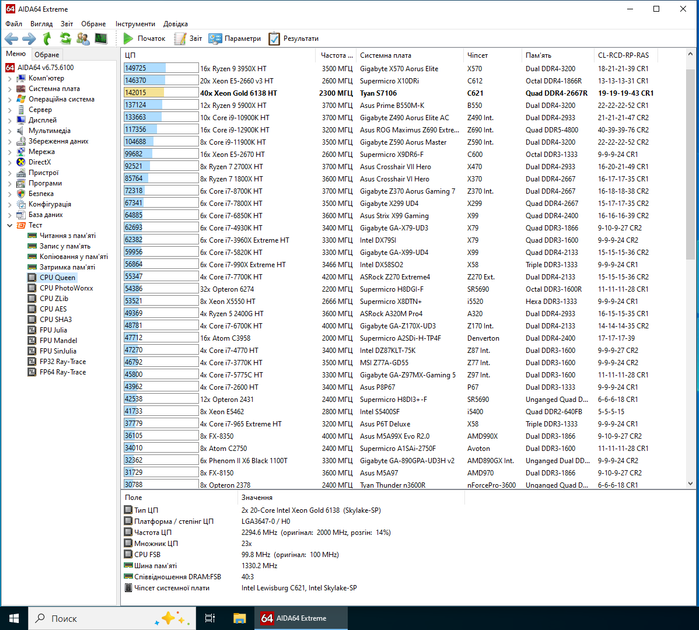This screenshot has width=699, height=630.
Task: Select the CPU AES test icon
Action: [32, 309]
